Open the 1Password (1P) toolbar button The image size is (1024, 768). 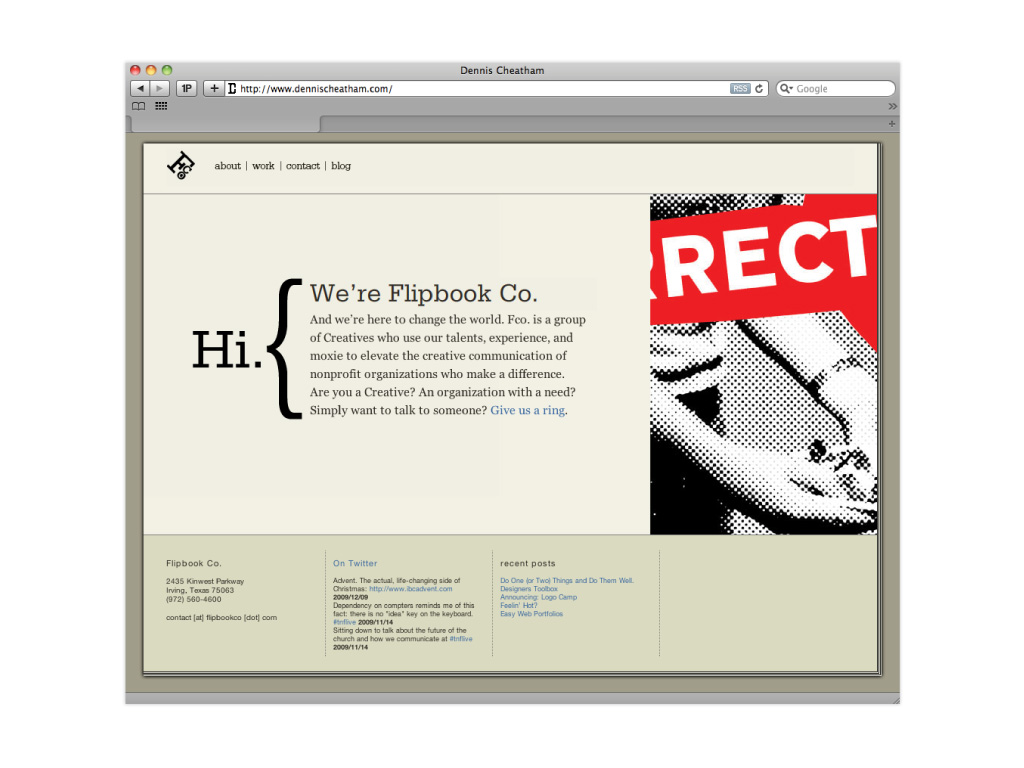[x=187, y=88]
